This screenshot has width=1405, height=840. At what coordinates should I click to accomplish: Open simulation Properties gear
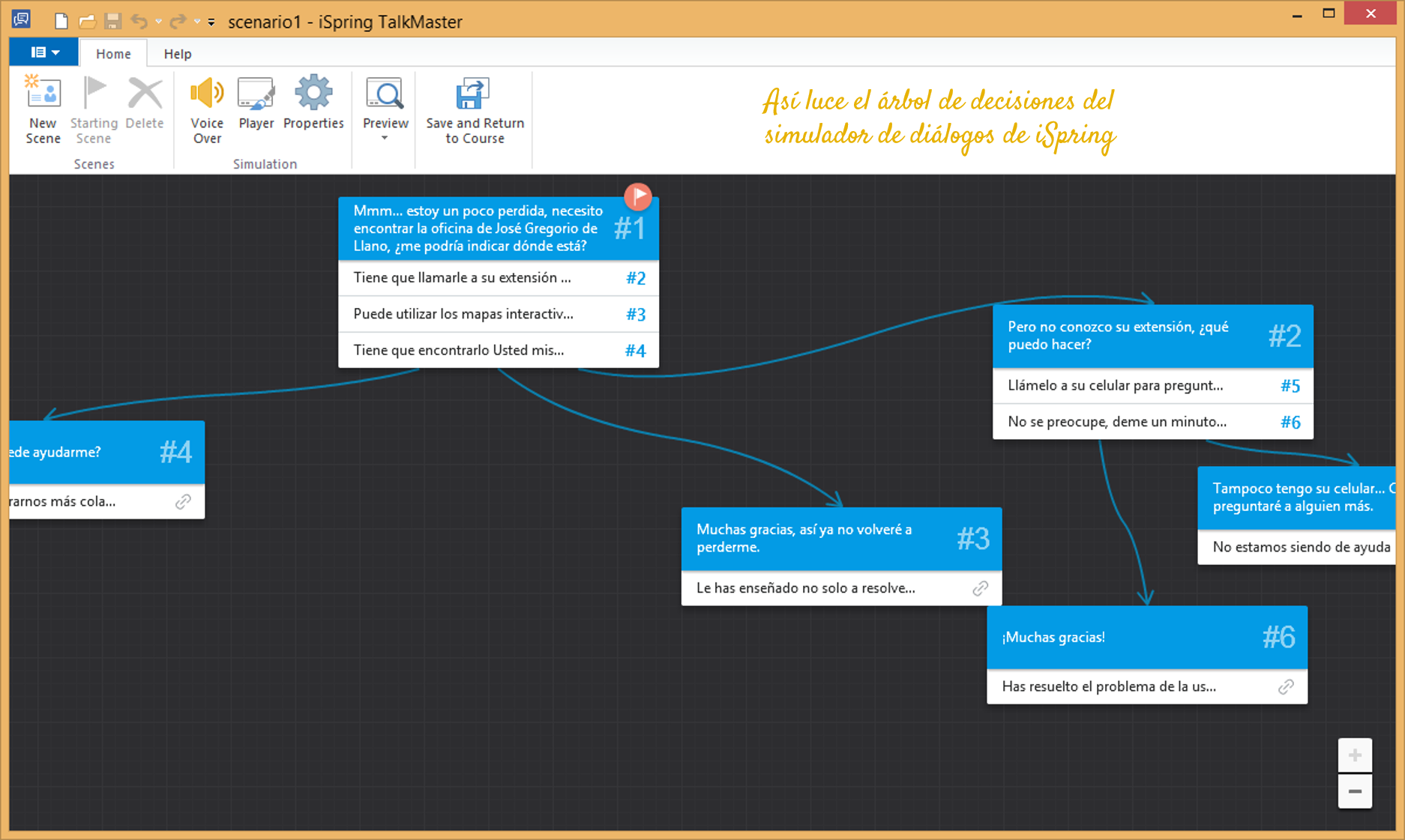point(313,103)
